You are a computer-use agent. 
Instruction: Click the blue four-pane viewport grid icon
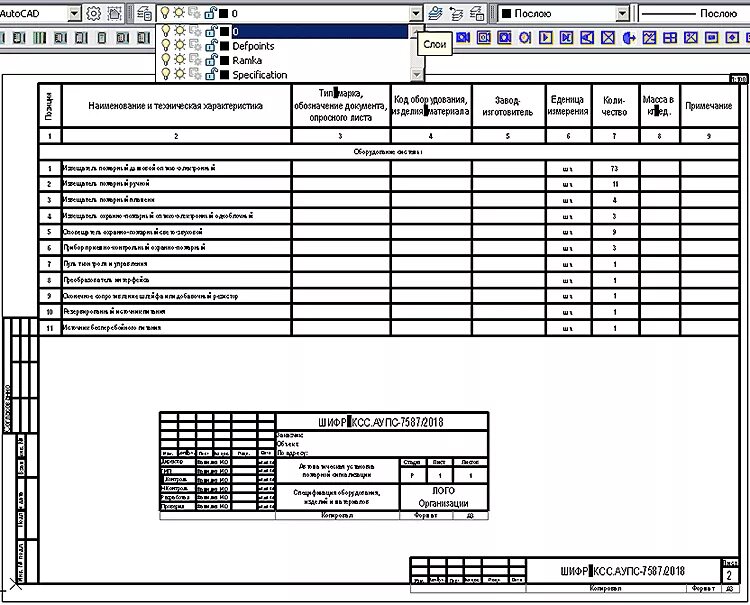[x=670, y=37]
